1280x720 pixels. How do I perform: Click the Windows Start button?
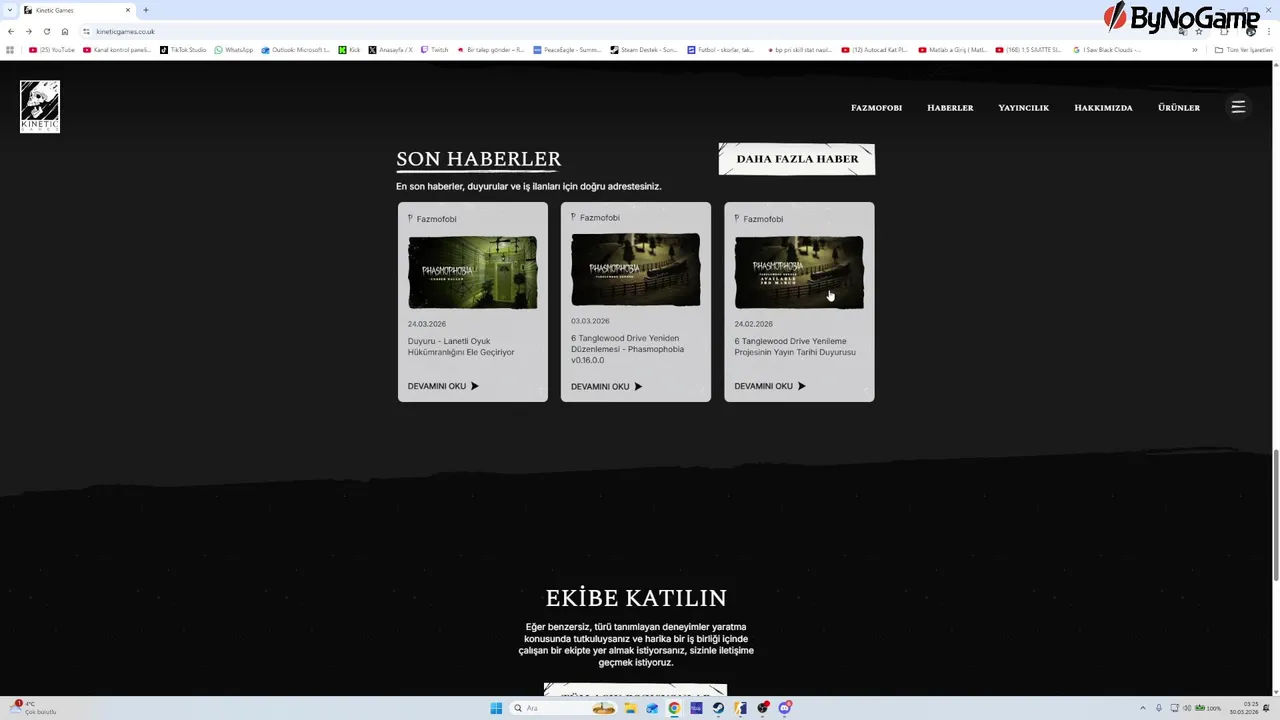(x=496, y=708)
